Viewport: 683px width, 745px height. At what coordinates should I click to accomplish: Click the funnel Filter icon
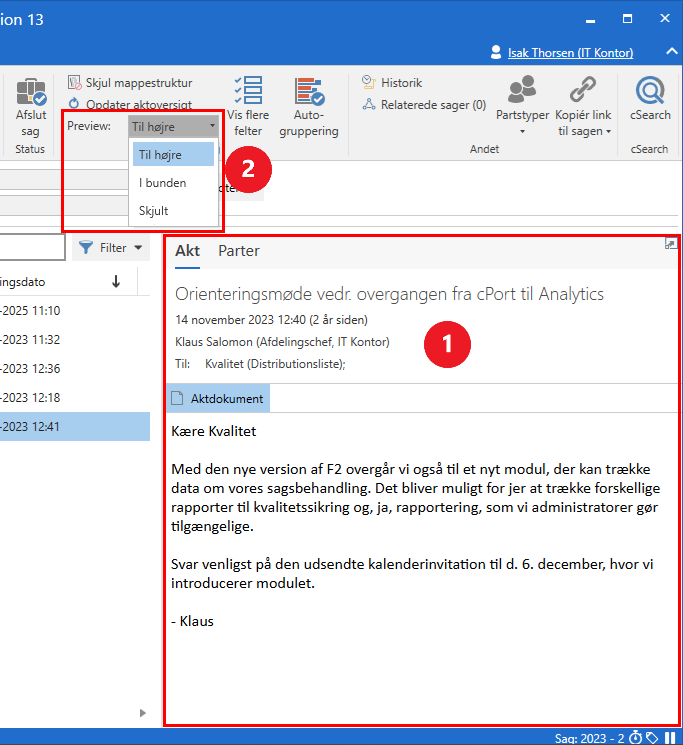point(86,247)
